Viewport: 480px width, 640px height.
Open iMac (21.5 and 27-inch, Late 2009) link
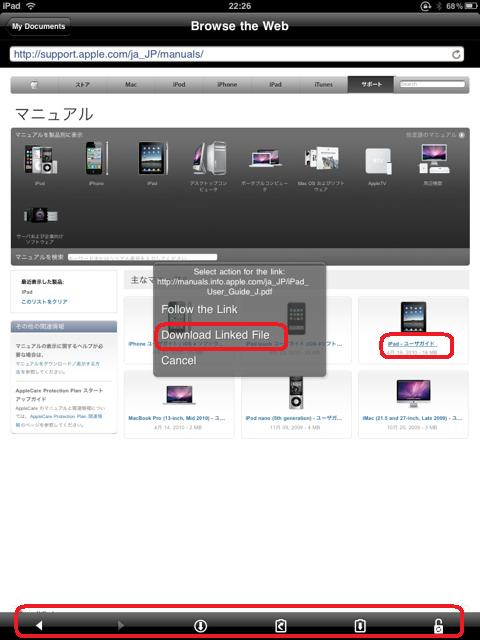click(x=412, y=418)
